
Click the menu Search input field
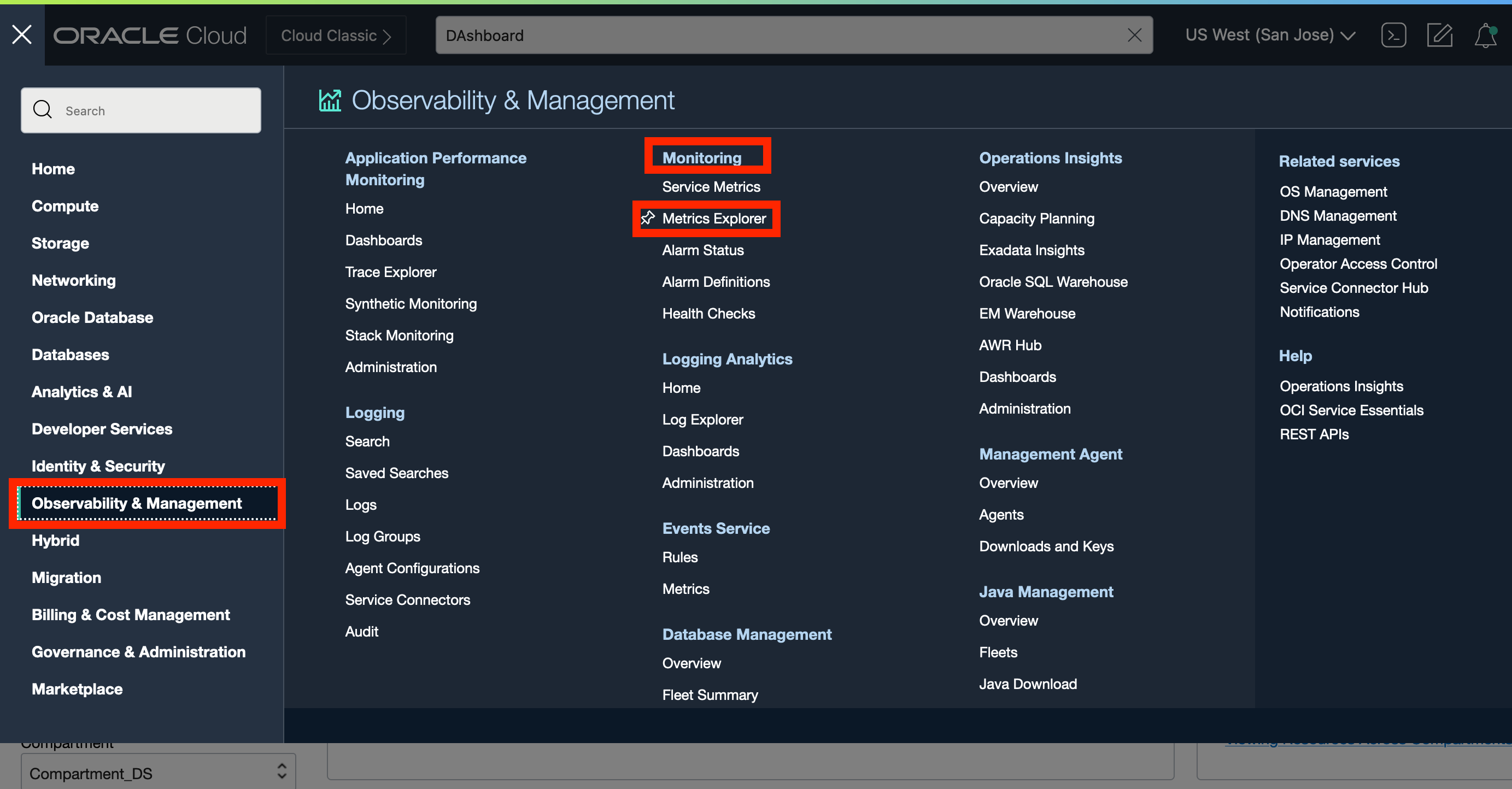pyautogui.click(x=159, y=110)
